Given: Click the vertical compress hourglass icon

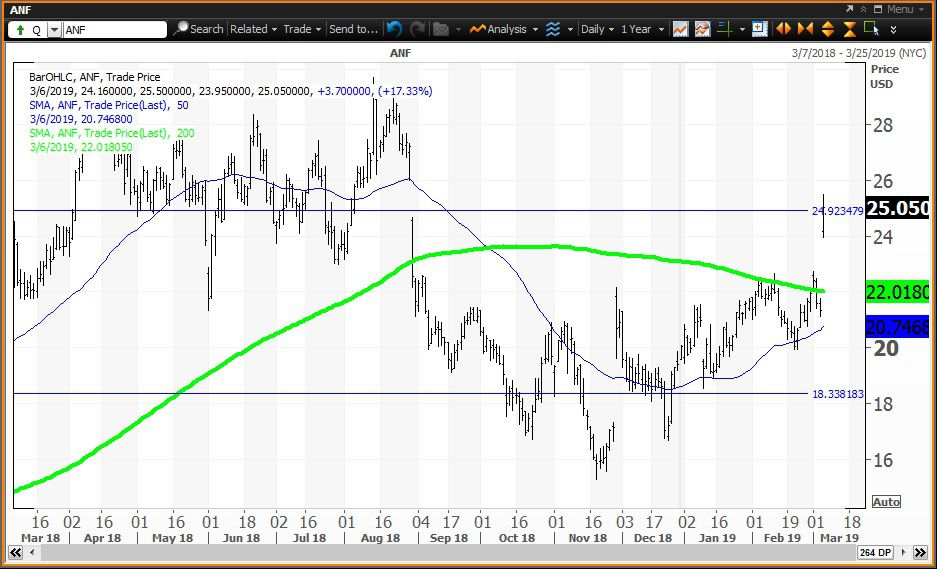Looking at the screenshot, I should tap(850, 29).
